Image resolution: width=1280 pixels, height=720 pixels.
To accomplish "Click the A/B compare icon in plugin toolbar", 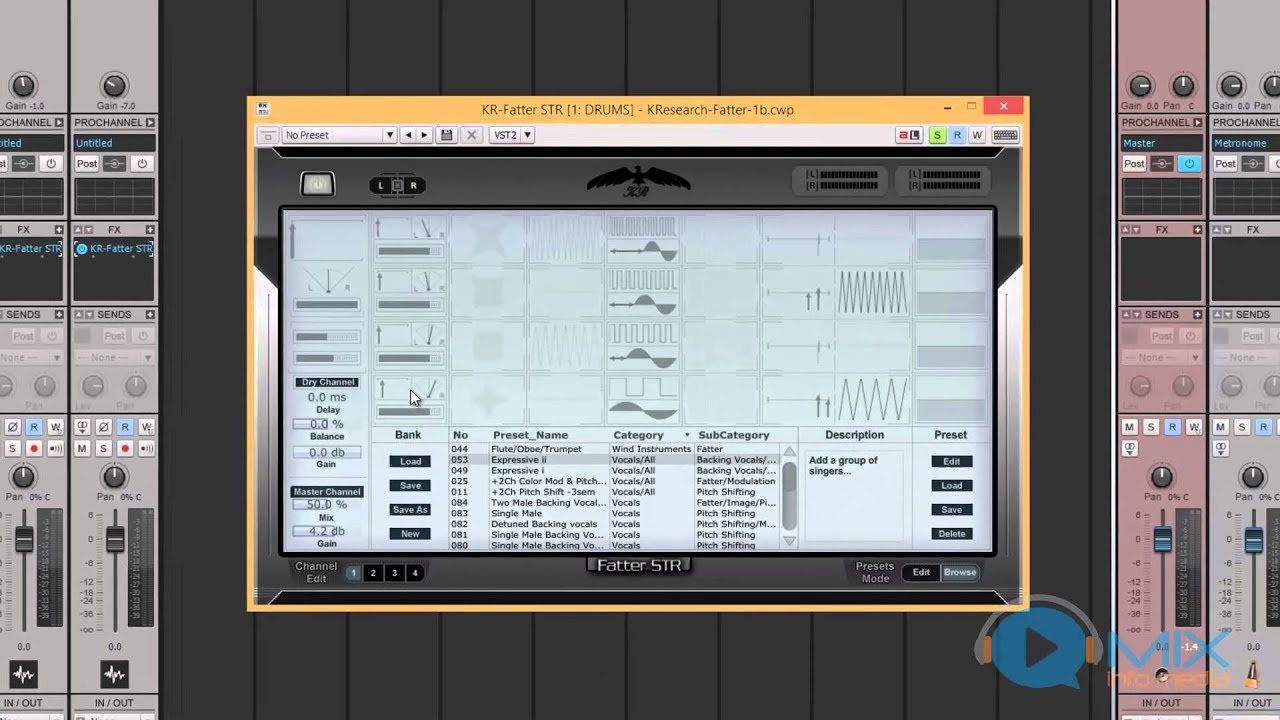I will click(909, 135).
